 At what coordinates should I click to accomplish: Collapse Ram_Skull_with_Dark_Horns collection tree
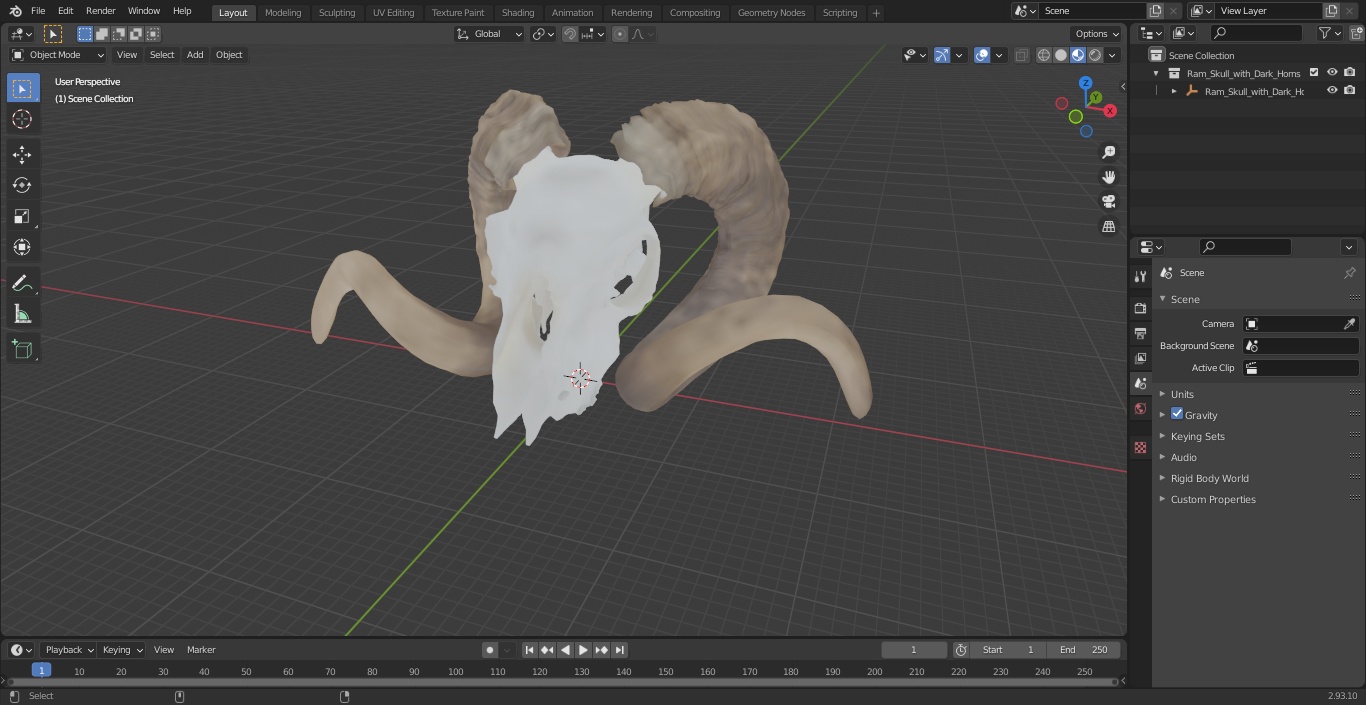point(1156,73)
